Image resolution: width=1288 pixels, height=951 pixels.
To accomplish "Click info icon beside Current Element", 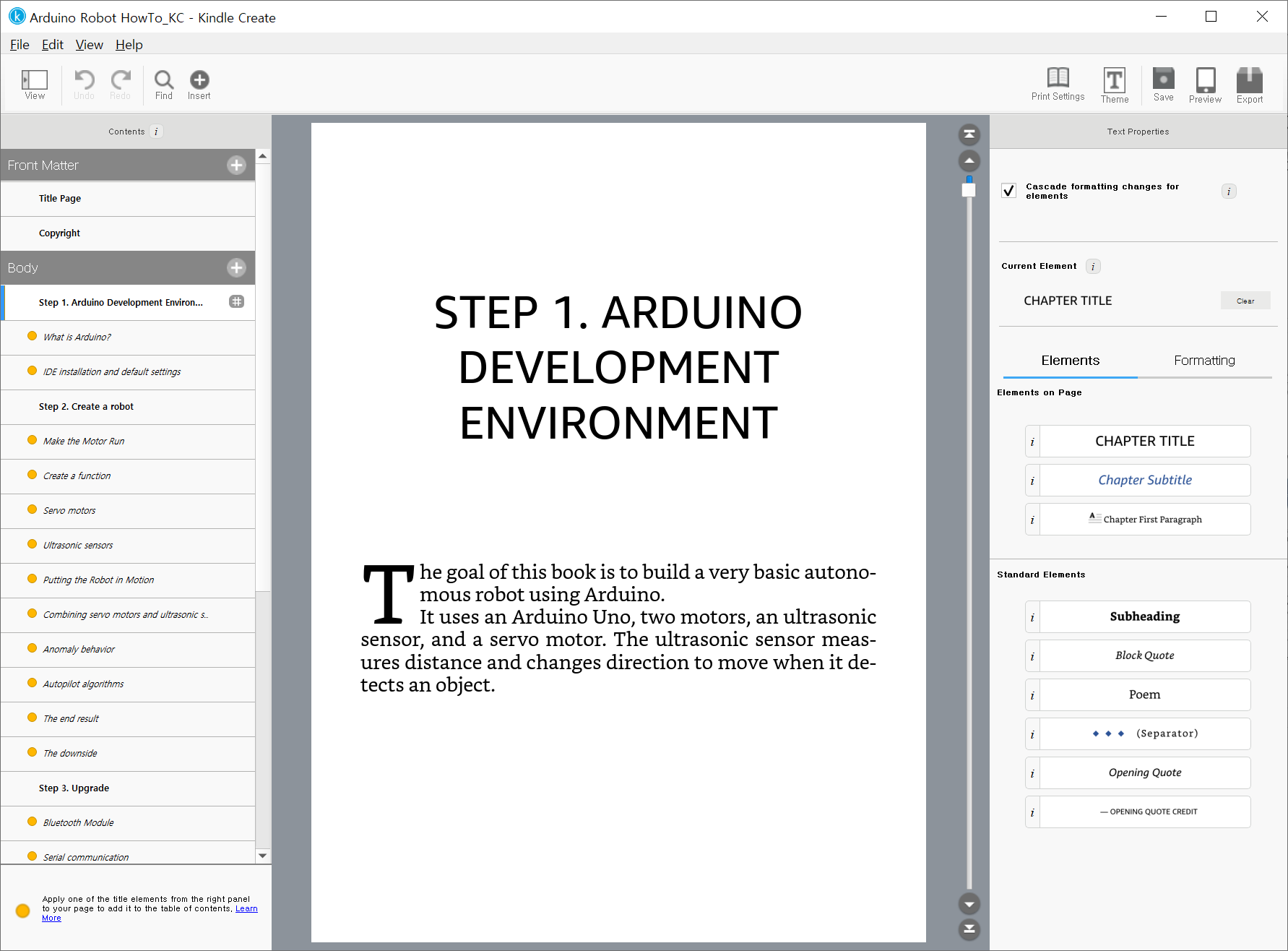I will (x=1093, y=267).
